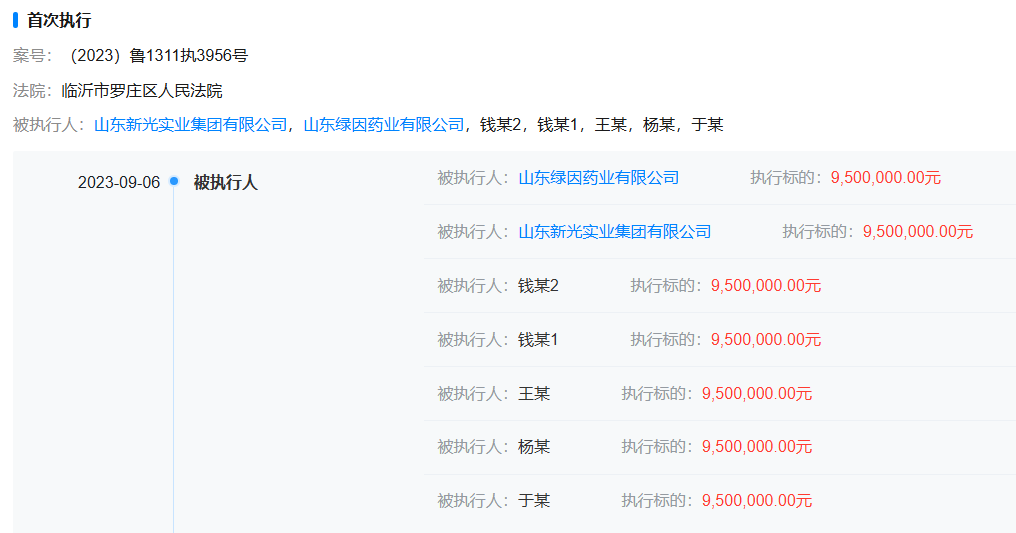Click the 2023-09-06 timeline dot marker

pyautogui.click(x=174, y=181)
